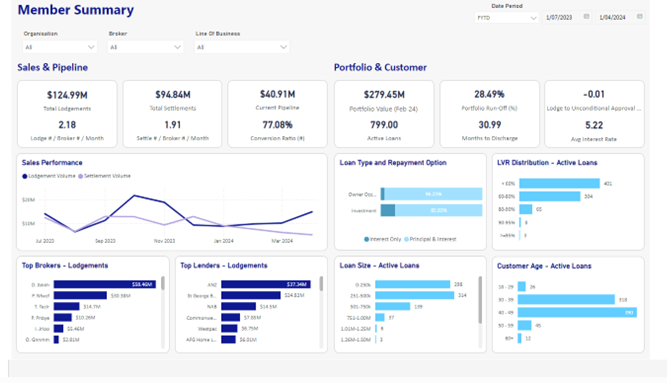
Task: Select the 18-29 customer age bar
Action: pos(522,287)
